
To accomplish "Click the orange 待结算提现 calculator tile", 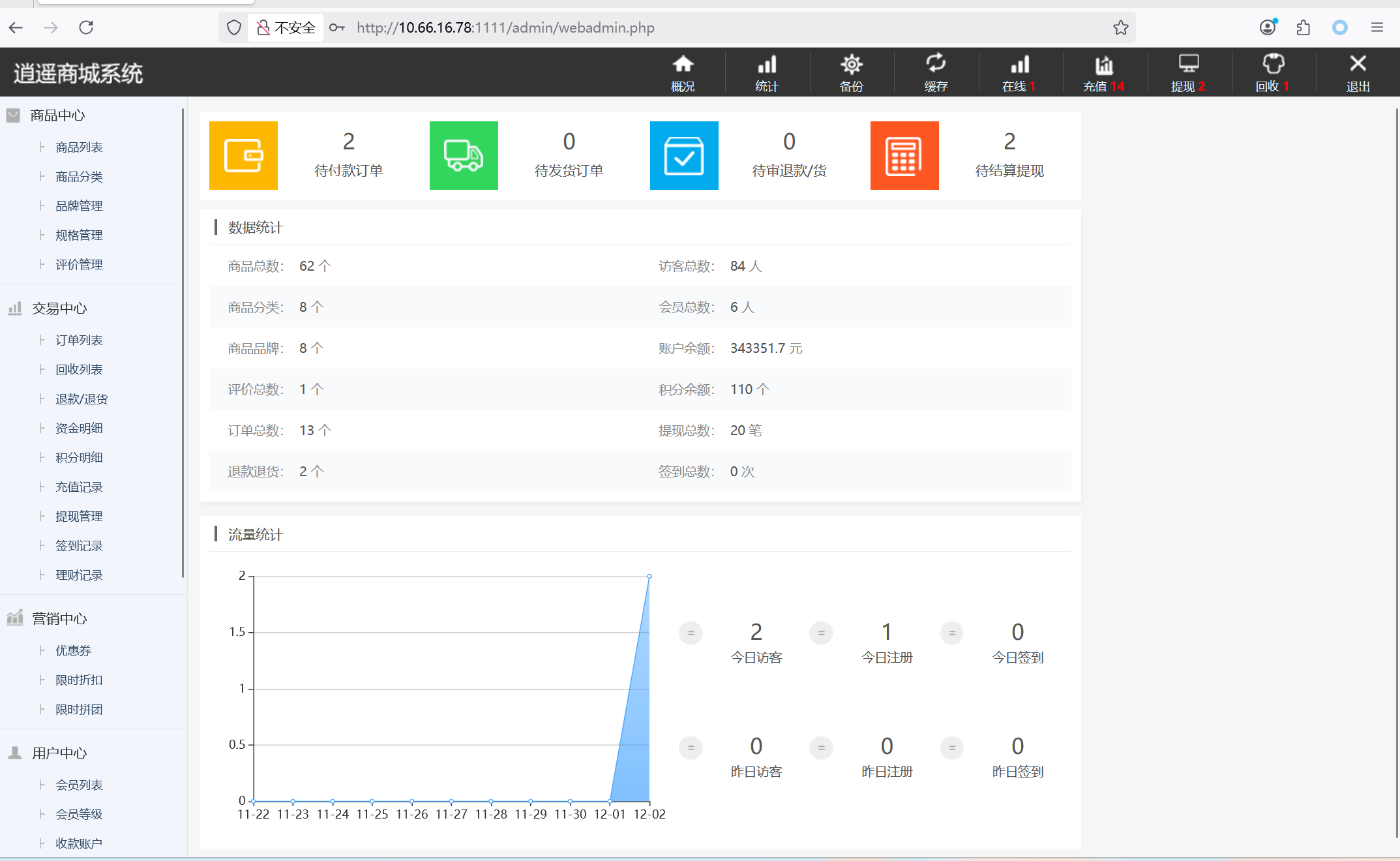I will tap(904, 155).
